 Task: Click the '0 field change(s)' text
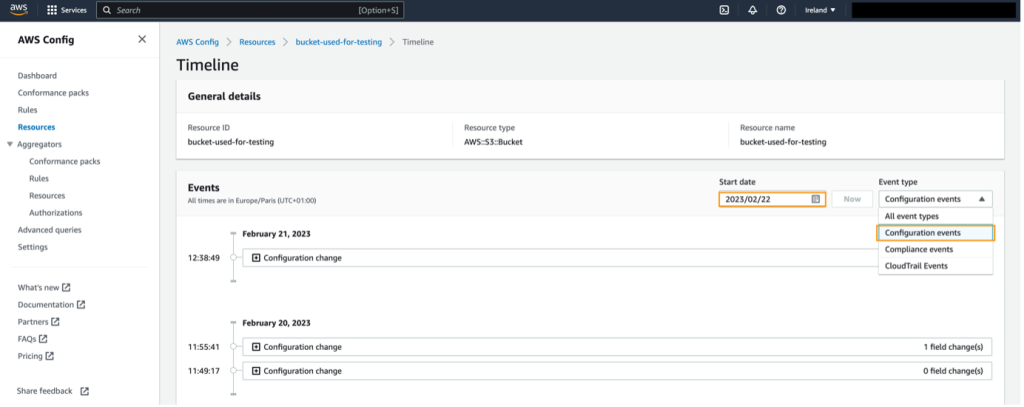pos(953,371)
